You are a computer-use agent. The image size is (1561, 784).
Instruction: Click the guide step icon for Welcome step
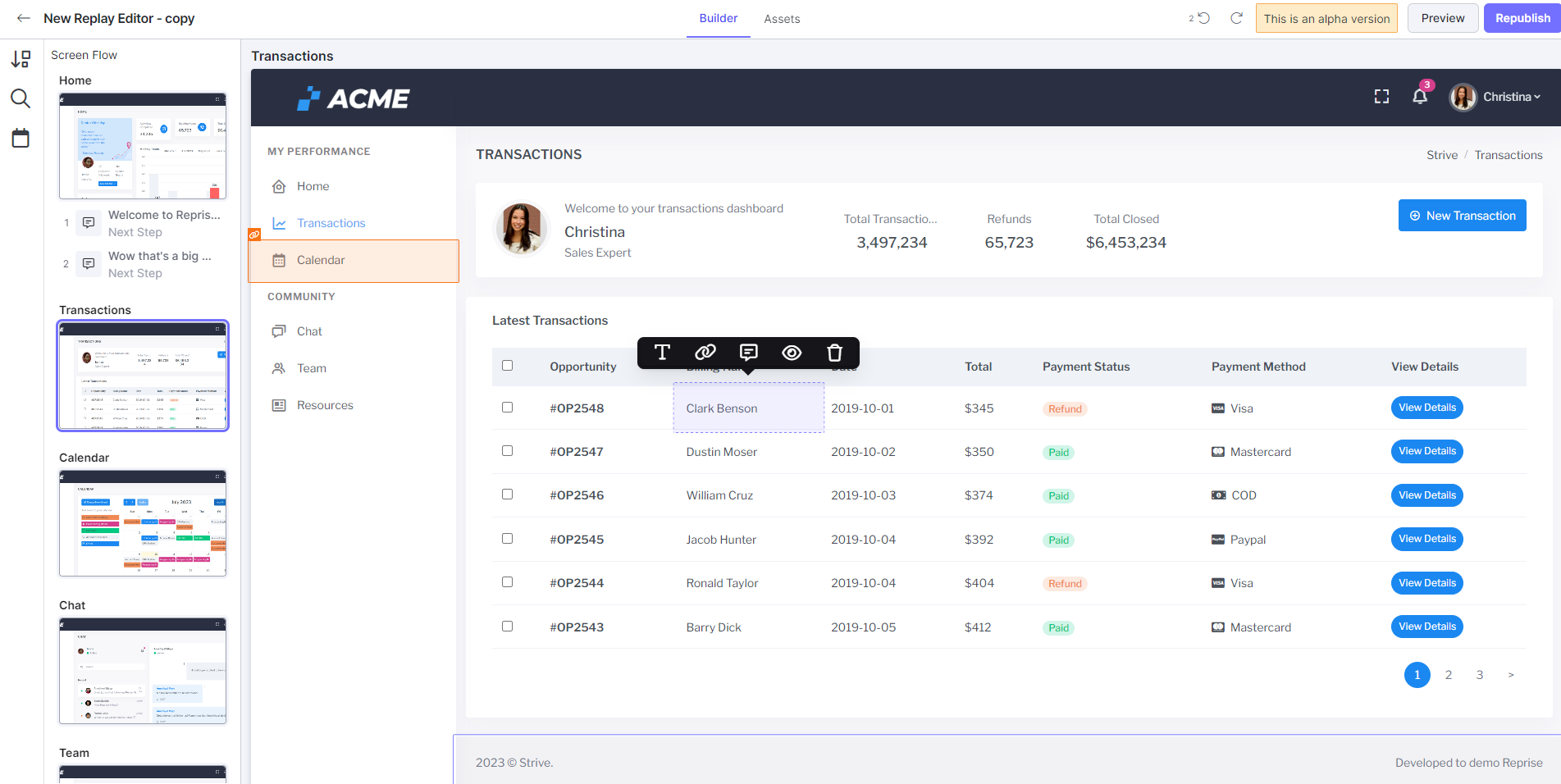tap(89, 223)
